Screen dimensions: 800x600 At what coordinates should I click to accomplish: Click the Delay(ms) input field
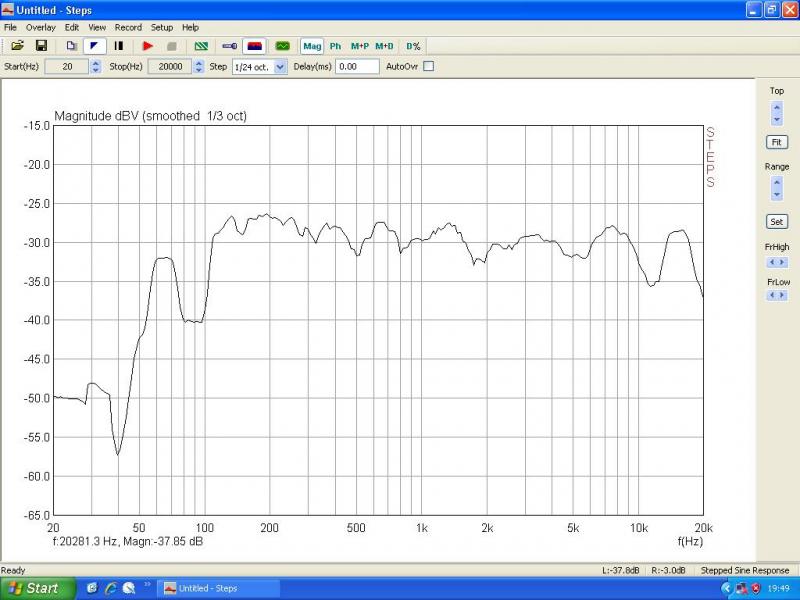pos(357,66)
